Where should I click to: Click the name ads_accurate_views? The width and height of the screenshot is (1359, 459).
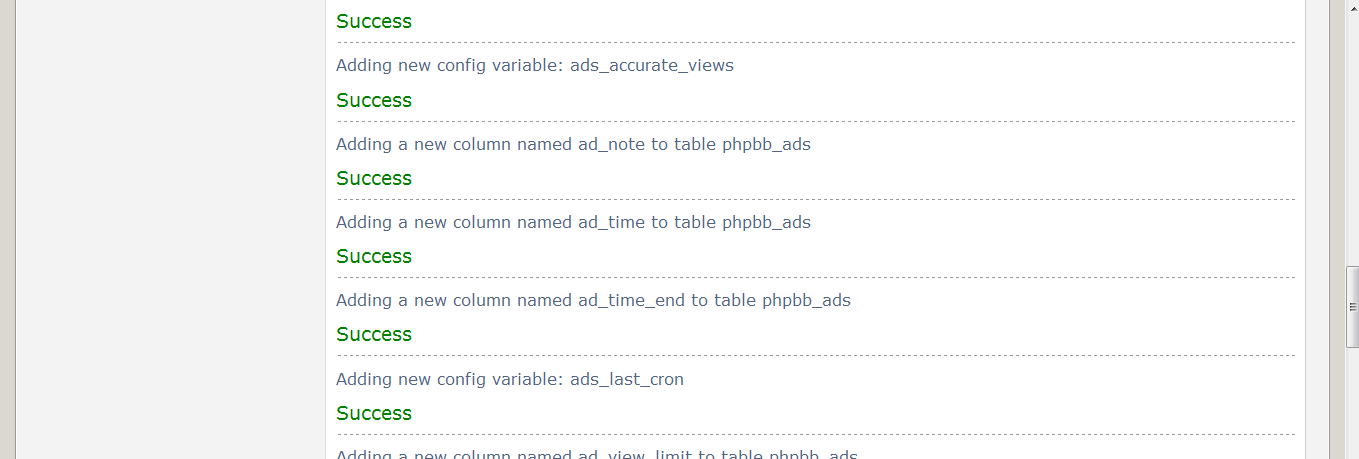coord(652,65)
